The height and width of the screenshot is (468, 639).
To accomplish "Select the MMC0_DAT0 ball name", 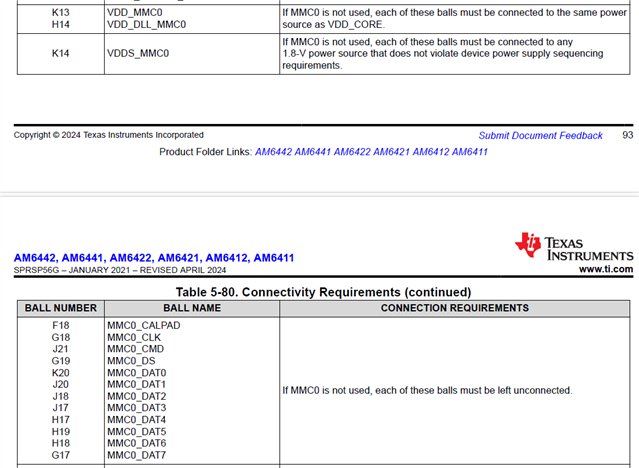I will (x=137, y=373).
